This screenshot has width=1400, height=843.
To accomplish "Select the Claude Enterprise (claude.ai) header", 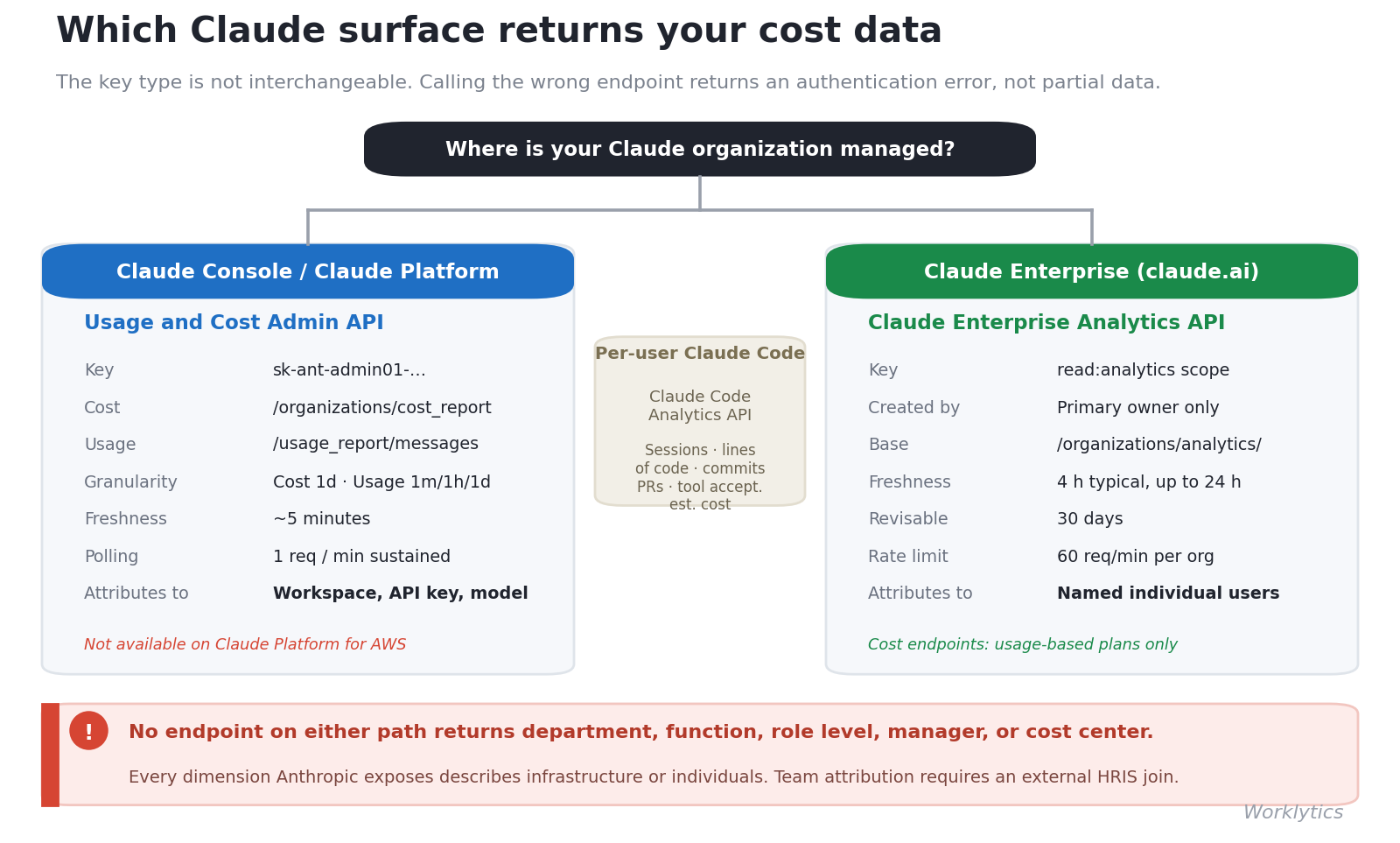I will tap(1092, 271).
